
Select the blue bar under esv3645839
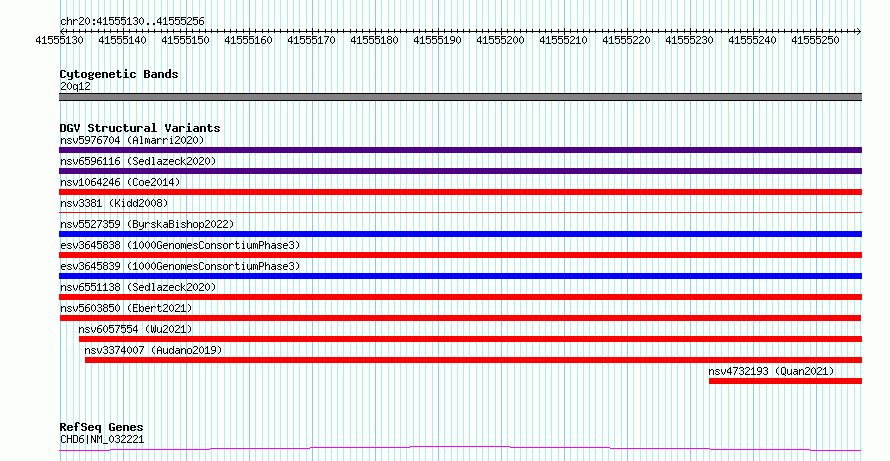coord(460,276)
